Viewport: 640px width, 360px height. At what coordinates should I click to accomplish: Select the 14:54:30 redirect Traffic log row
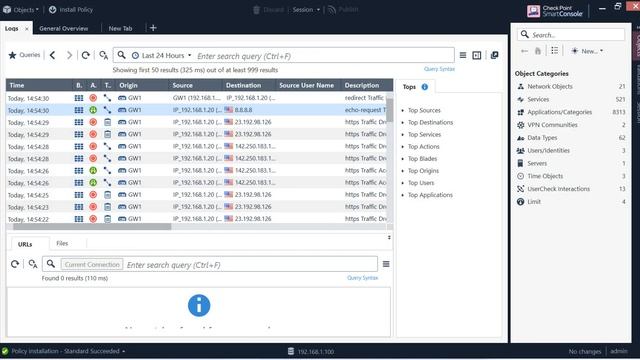tap(196, 98)
